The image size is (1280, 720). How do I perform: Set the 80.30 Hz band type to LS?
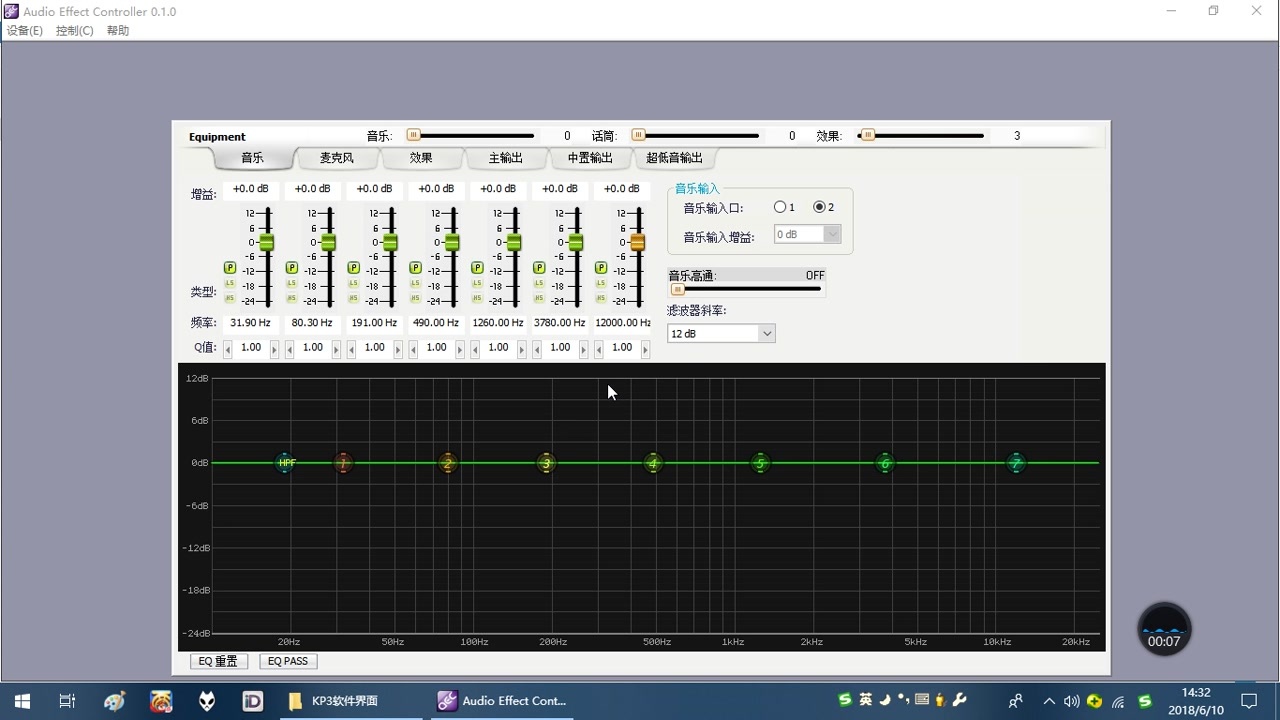pyautogui.click(x=292, y=284)
